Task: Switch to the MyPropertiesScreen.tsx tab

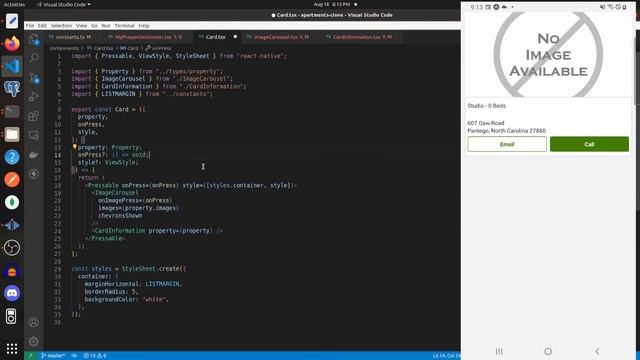Action: point(147,37)
